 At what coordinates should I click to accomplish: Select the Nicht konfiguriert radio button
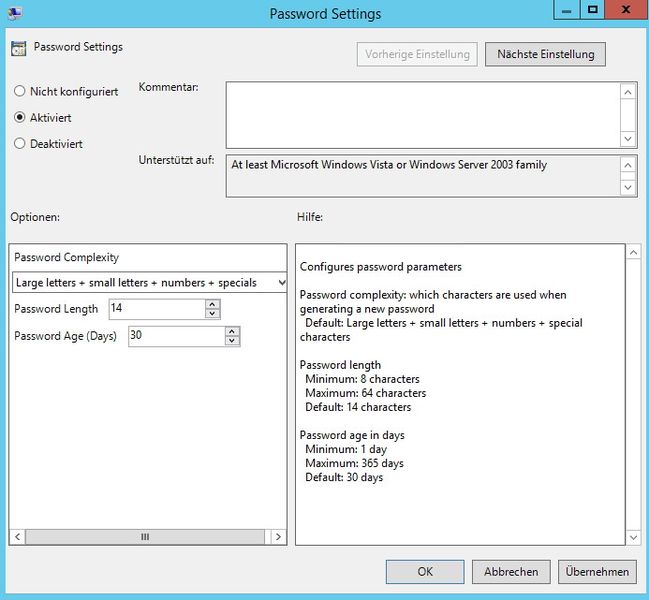(x=20, y=91)
